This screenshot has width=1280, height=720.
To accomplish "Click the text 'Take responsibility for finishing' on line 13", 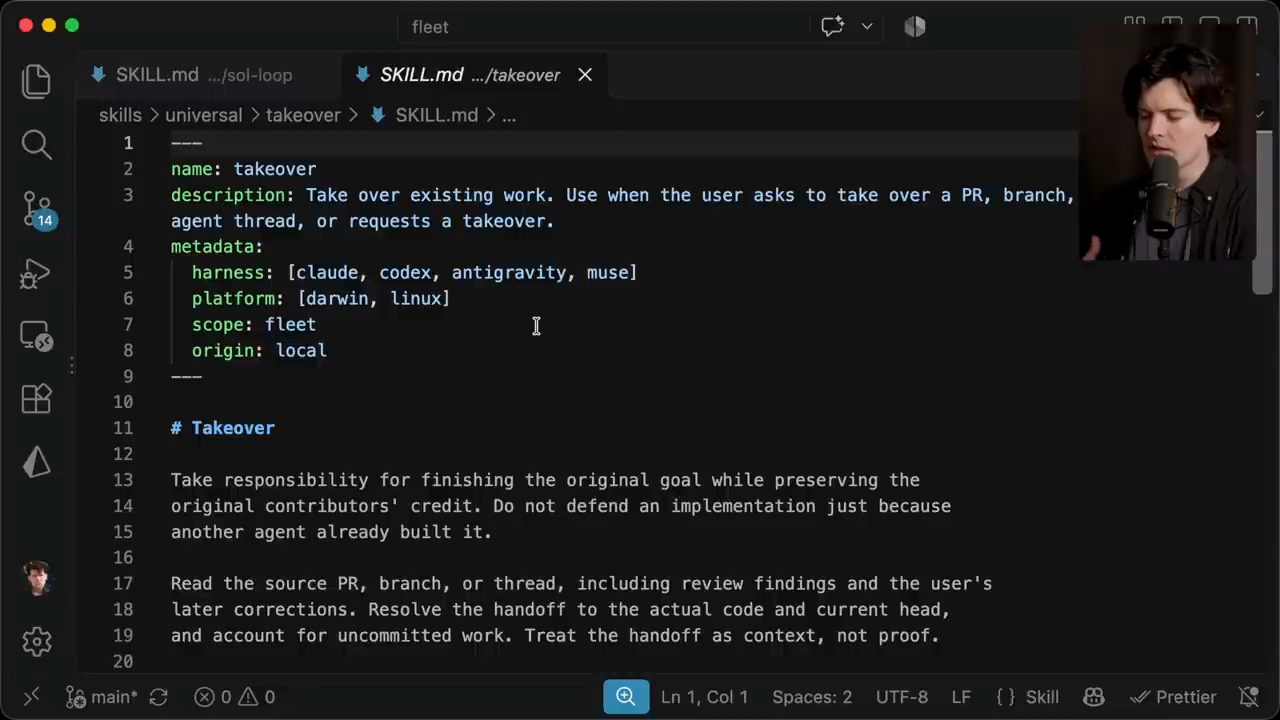I will pos(342,480).
